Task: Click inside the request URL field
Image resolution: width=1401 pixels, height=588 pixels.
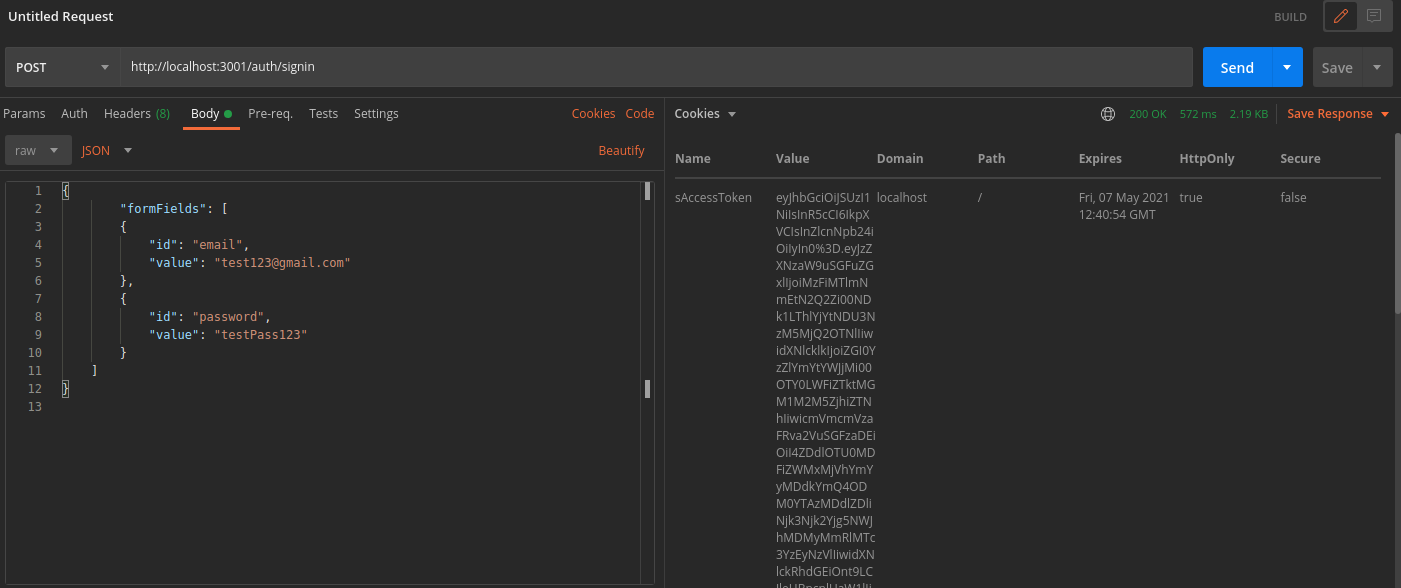Action: (400, 67)
